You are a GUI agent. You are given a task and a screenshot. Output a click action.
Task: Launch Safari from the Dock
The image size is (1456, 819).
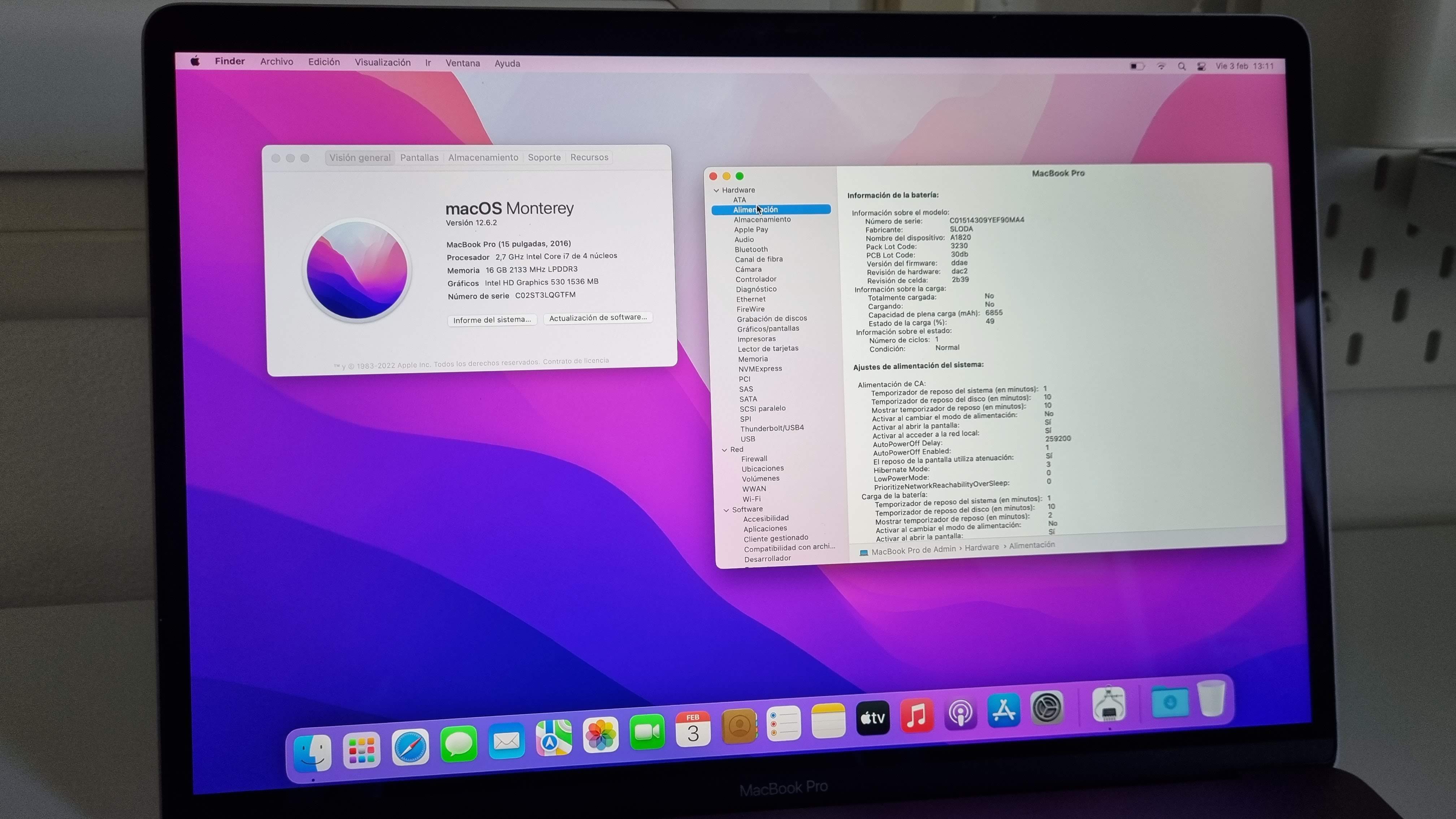tap(410, 747)
